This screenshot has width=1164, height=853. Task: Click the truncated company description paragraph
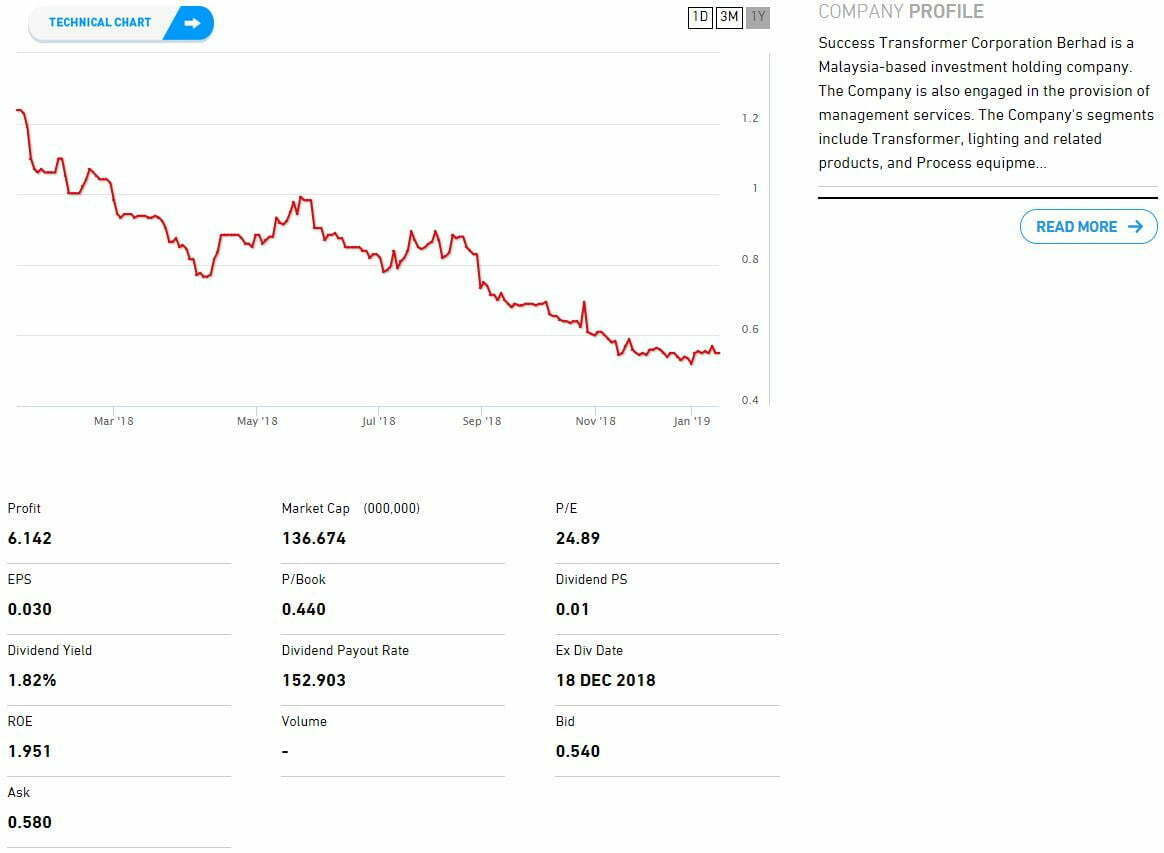point(985,103)
